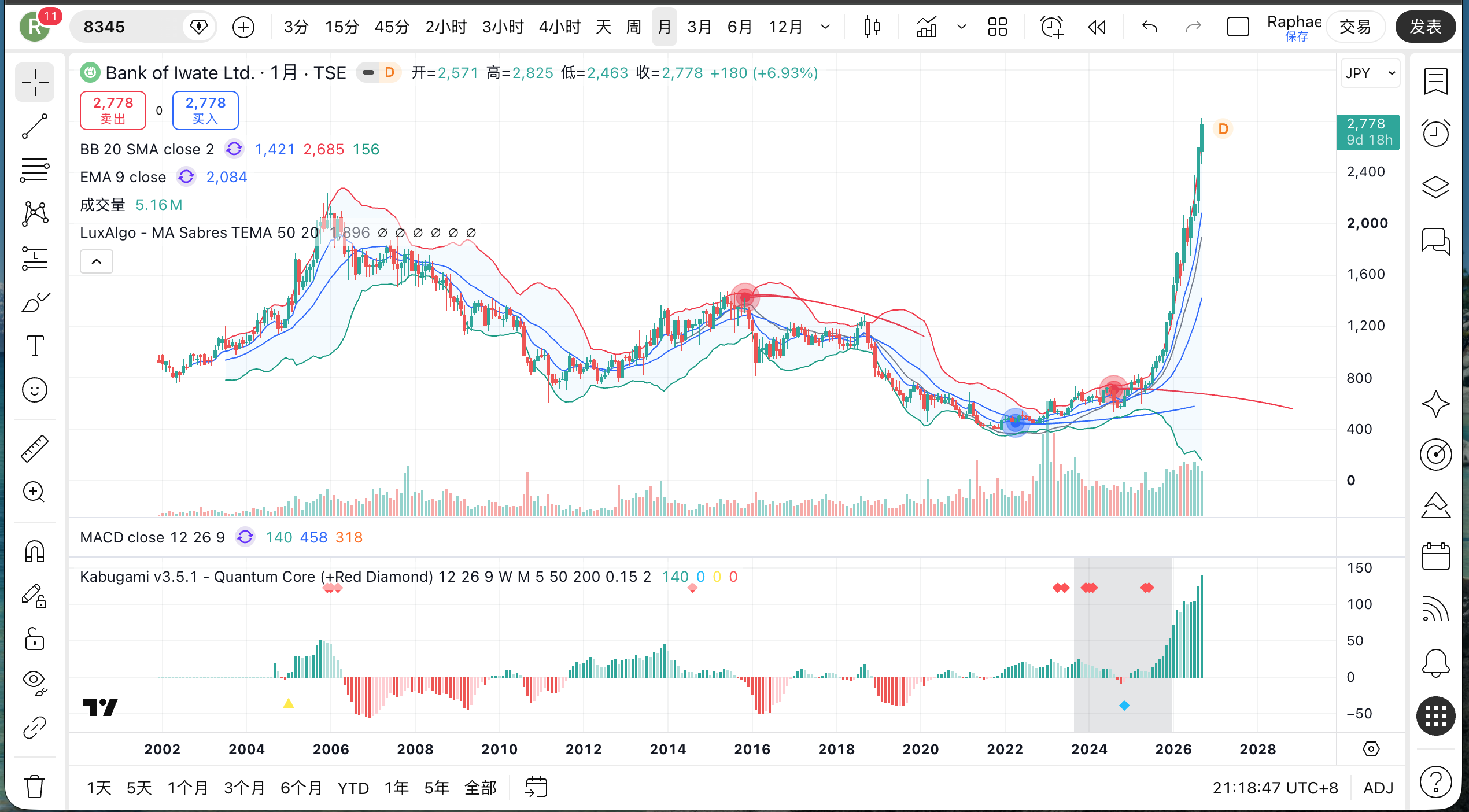This screenshot has width=1469, height=812.
Task: Toggle stay in drawing mode pencil-lock
Action: (x=35, y=595)
